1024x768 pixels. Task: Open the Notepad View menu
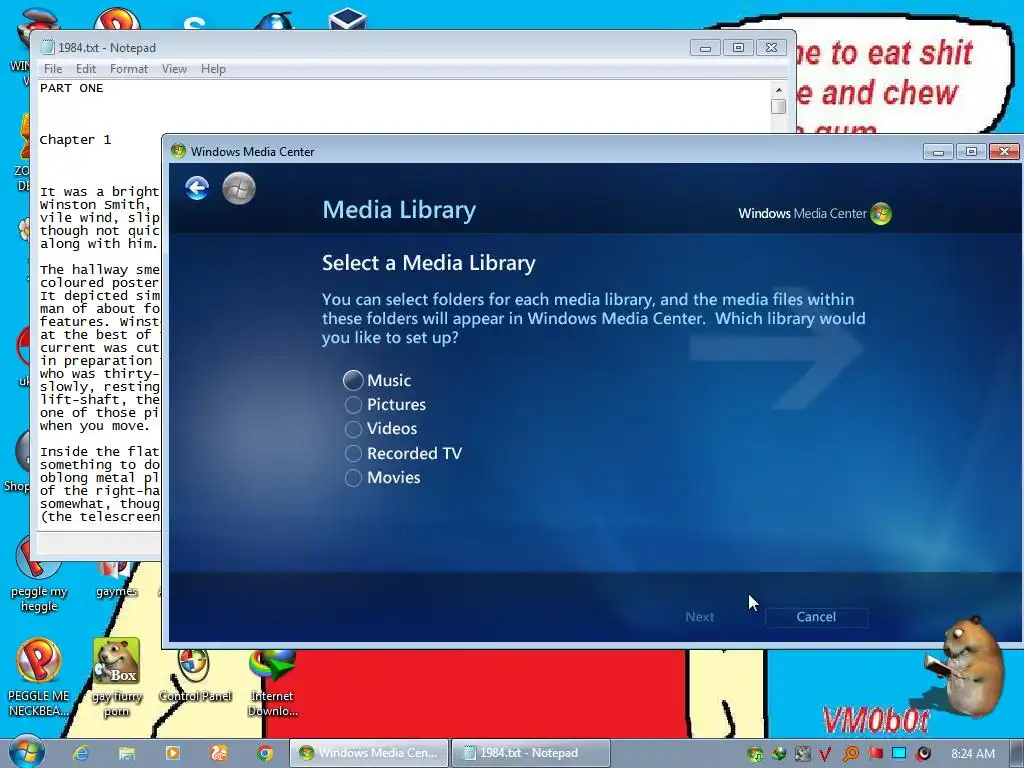point(174,69)
